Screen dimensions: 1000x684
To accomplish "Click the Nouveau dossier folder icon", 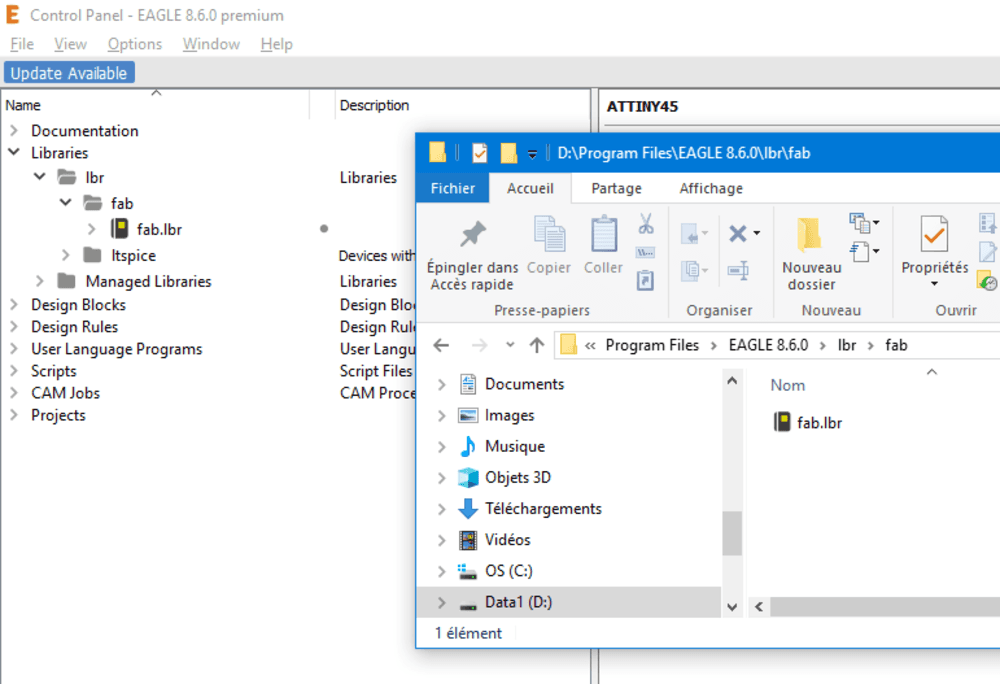I will 809,235.
